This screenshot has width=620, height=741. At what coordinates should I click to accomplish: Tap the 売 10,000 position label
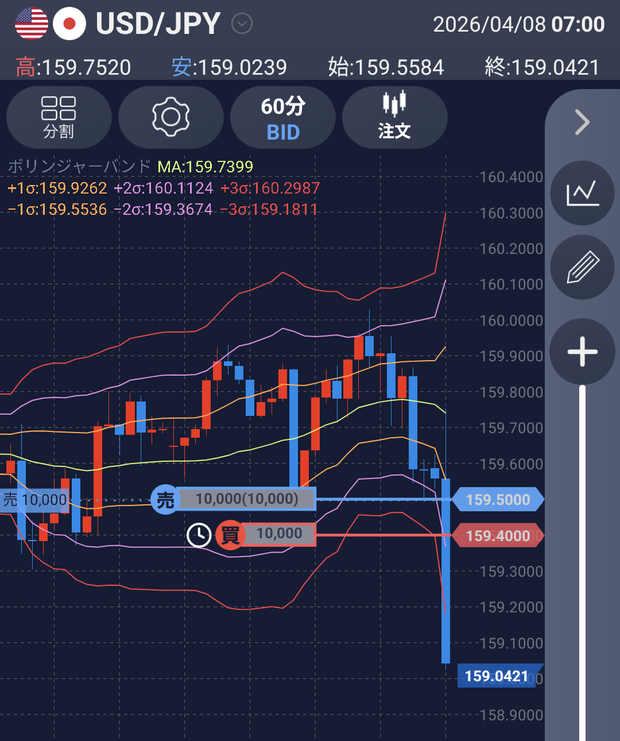pos(35,500)
